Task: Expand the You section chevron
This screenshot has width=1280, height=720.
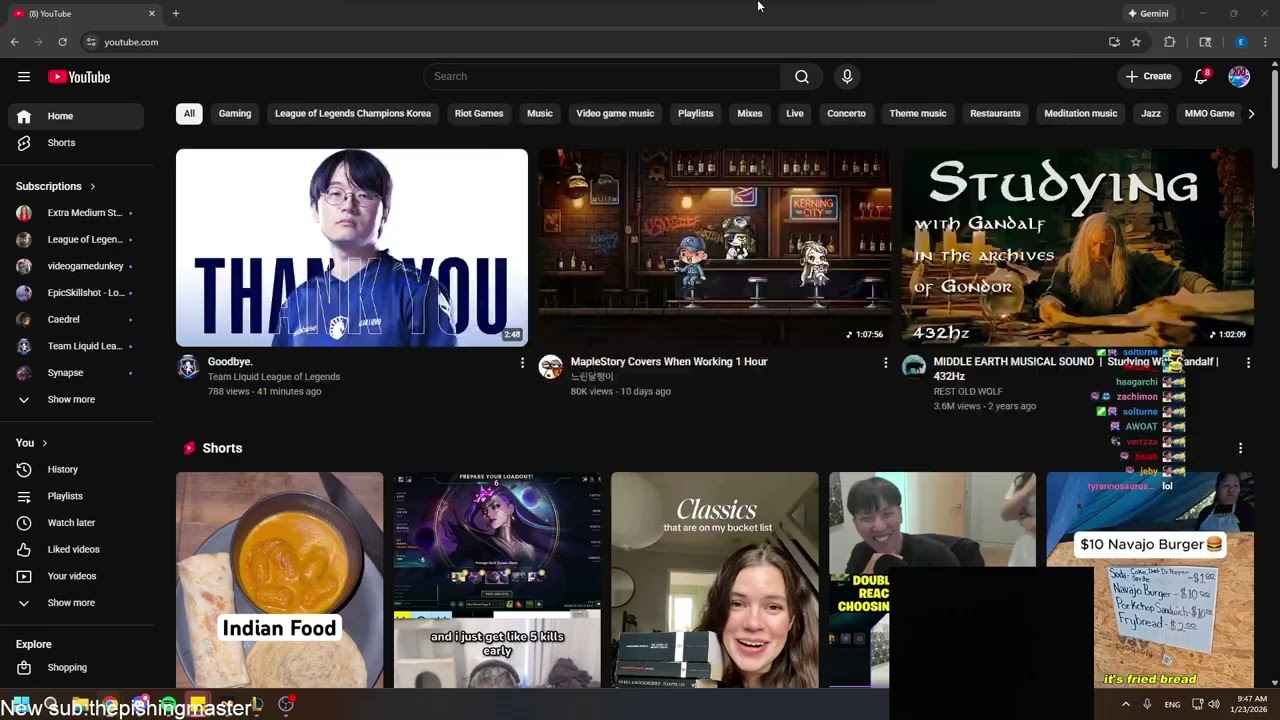Action: coord(44,443)
